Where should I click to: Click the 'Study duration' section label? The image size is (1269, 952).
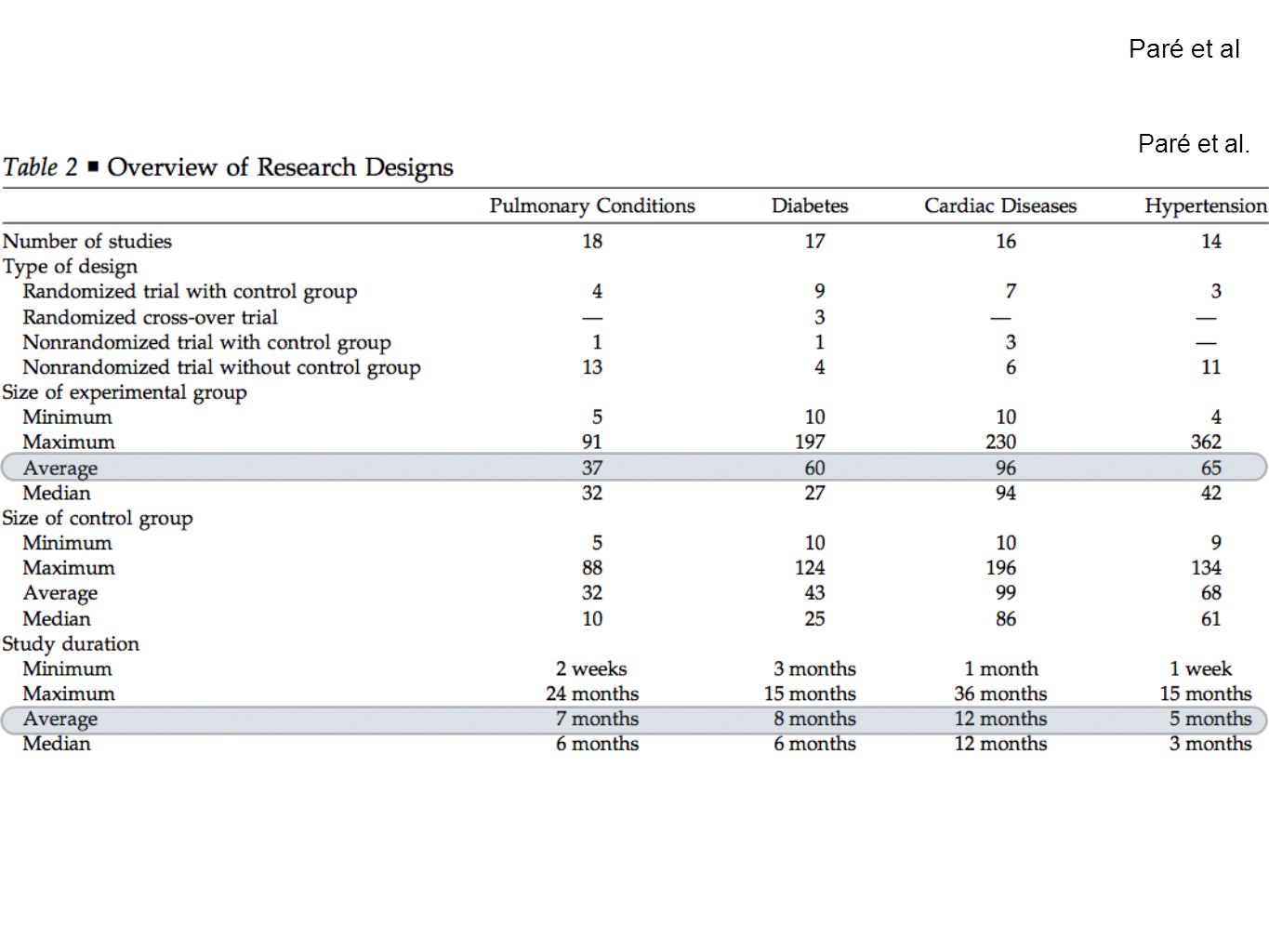(x=71, y=643)
